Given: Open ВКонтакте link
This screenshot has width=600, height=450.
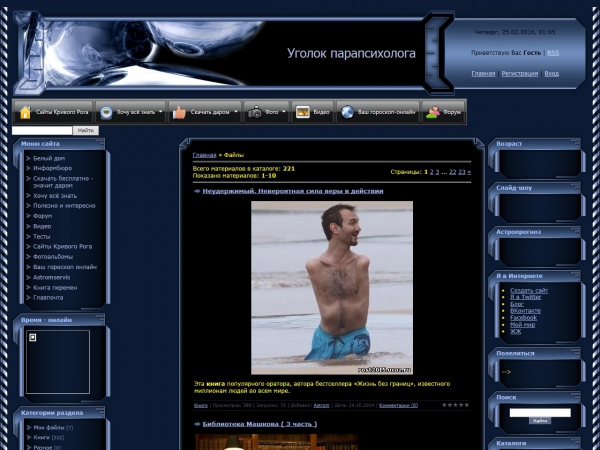Looking at the screenshot, I should [x=525, y=311].
